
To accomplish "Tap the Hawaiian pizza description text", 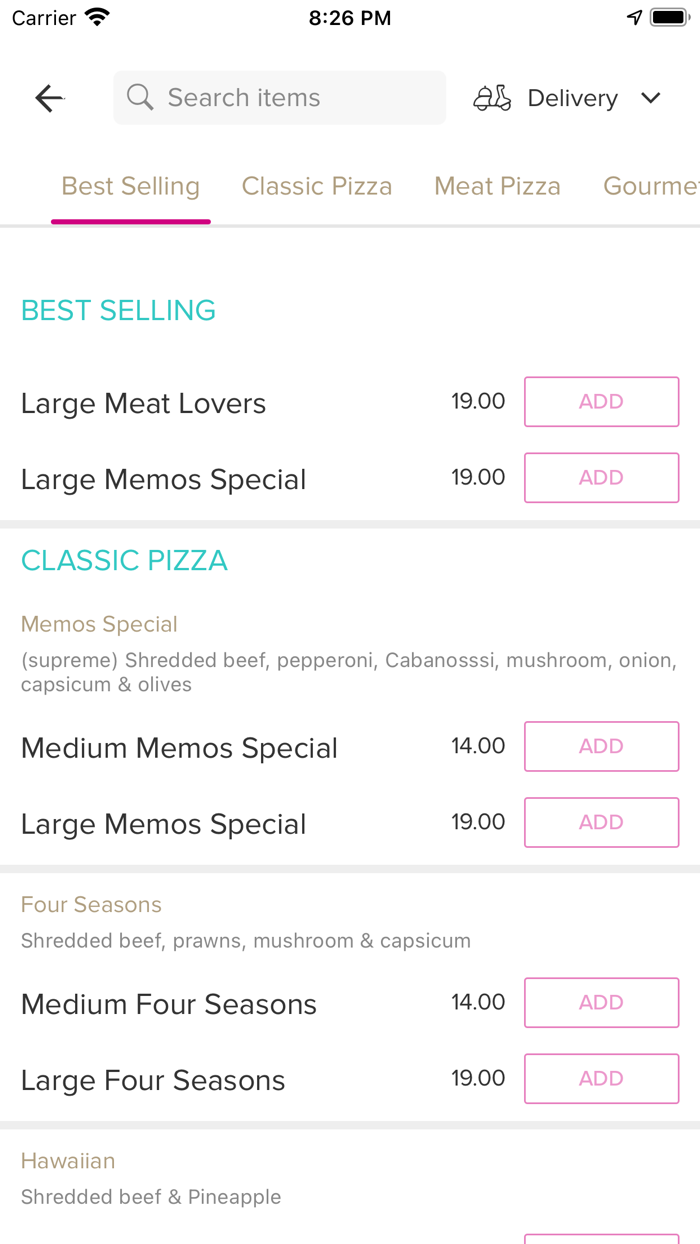I will pyautogui.click(x=151, y=1196).
